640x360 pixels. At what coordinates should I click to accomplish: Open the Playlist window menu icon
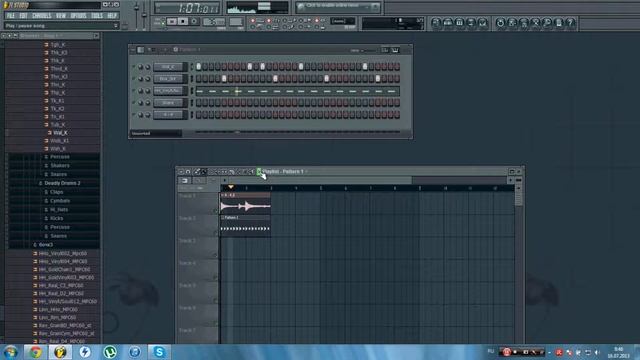[x=181, y=172]
